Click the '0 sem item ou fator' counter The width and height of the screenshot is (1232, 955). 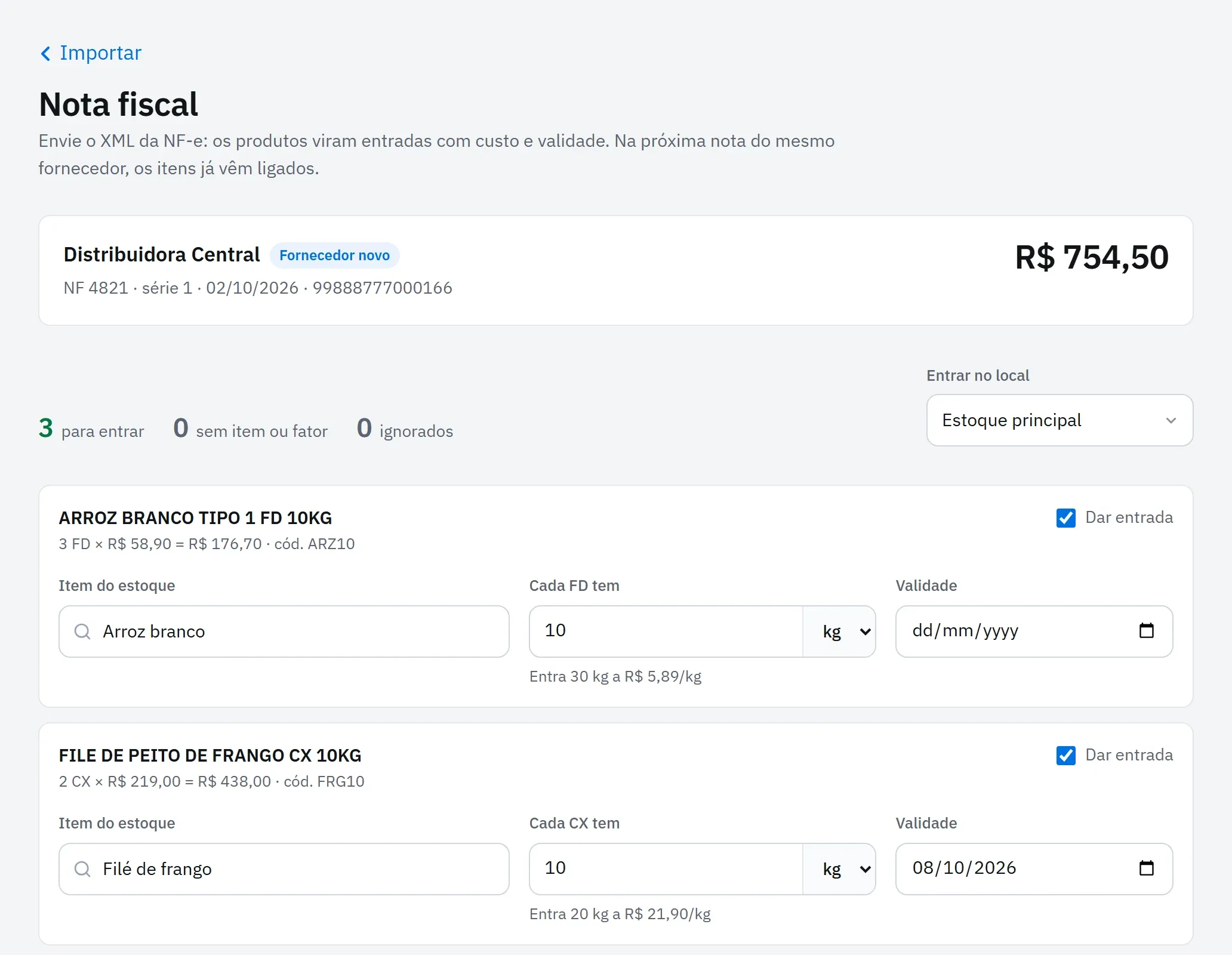[x=250, y=429]
